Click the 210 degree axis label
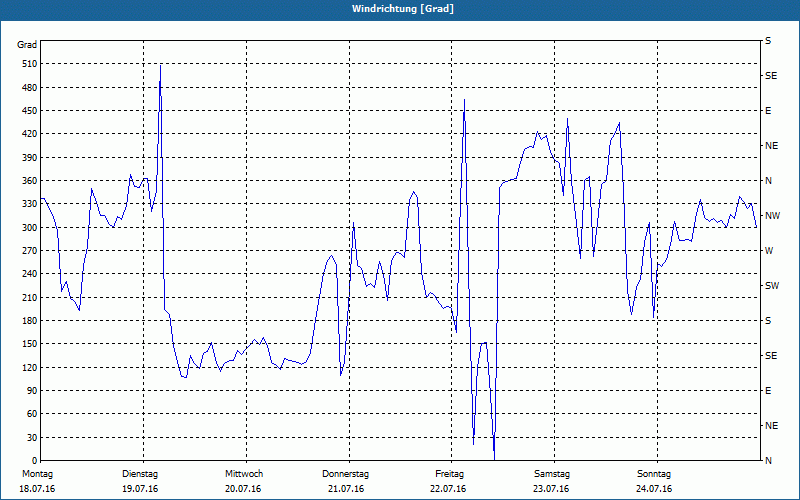The height and width of the screenshot is (500, 800). 30,297
